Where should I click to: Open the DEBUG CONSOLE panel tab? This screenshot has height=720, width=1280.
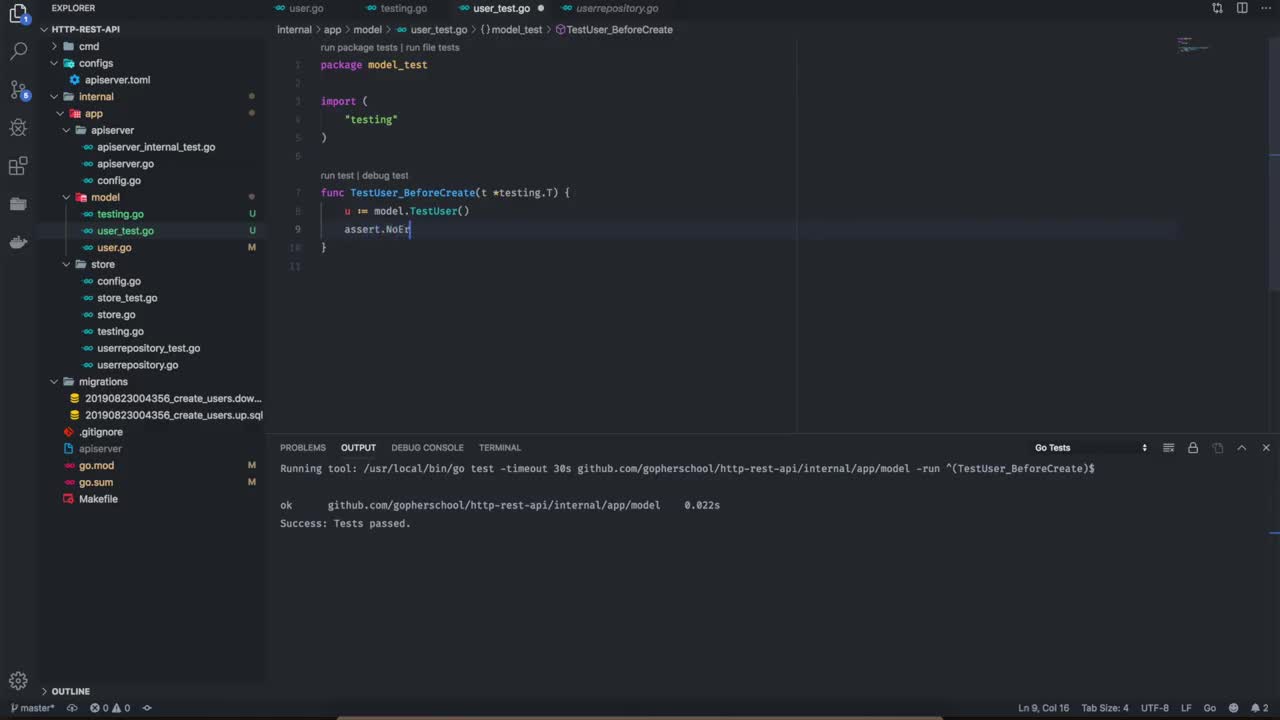427,448
